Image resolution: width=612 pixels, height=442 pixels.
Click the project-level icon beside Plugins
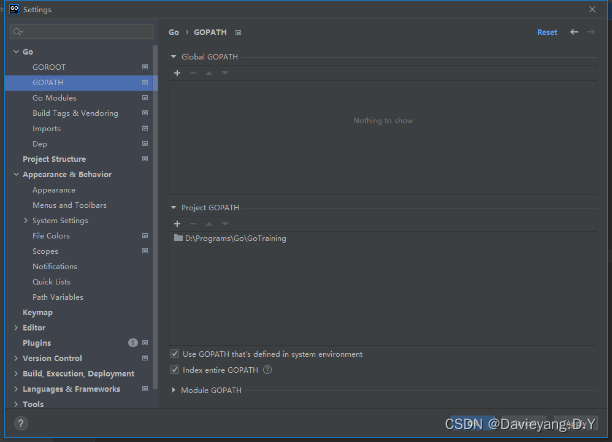click(x=145, y=343)
